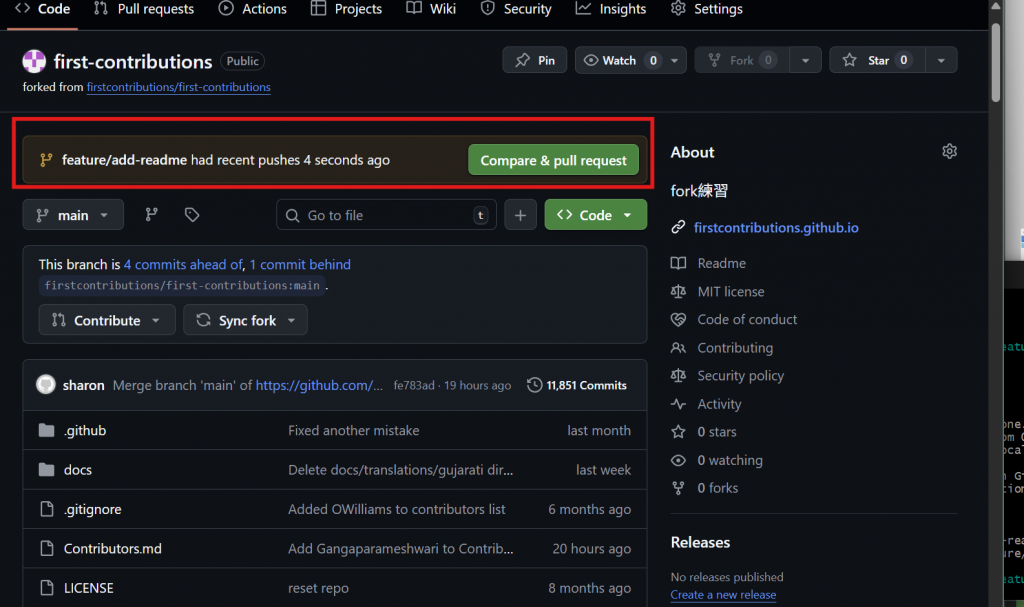Screen dimensions: 1024x607
Task: Open the Wiki tab
Action: (x=431, y=9)
